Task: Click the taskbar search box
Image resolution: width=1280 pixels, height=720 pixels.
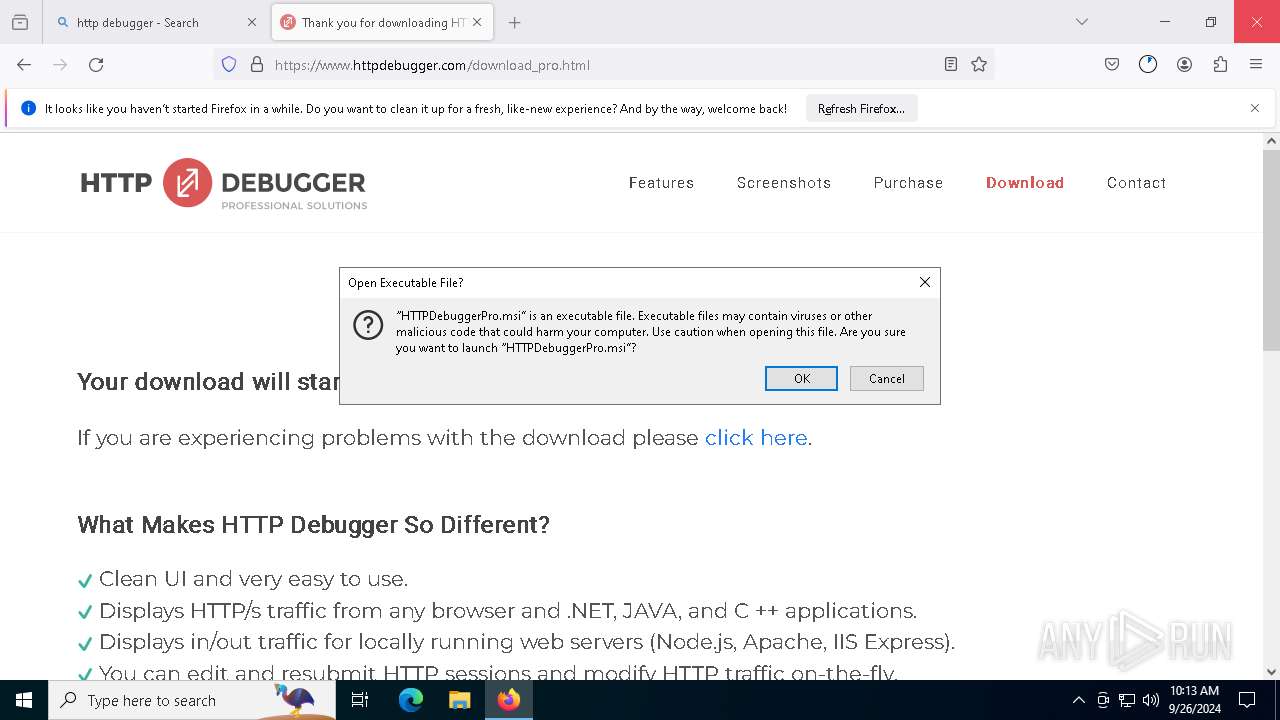Action: tap(192, 700)
